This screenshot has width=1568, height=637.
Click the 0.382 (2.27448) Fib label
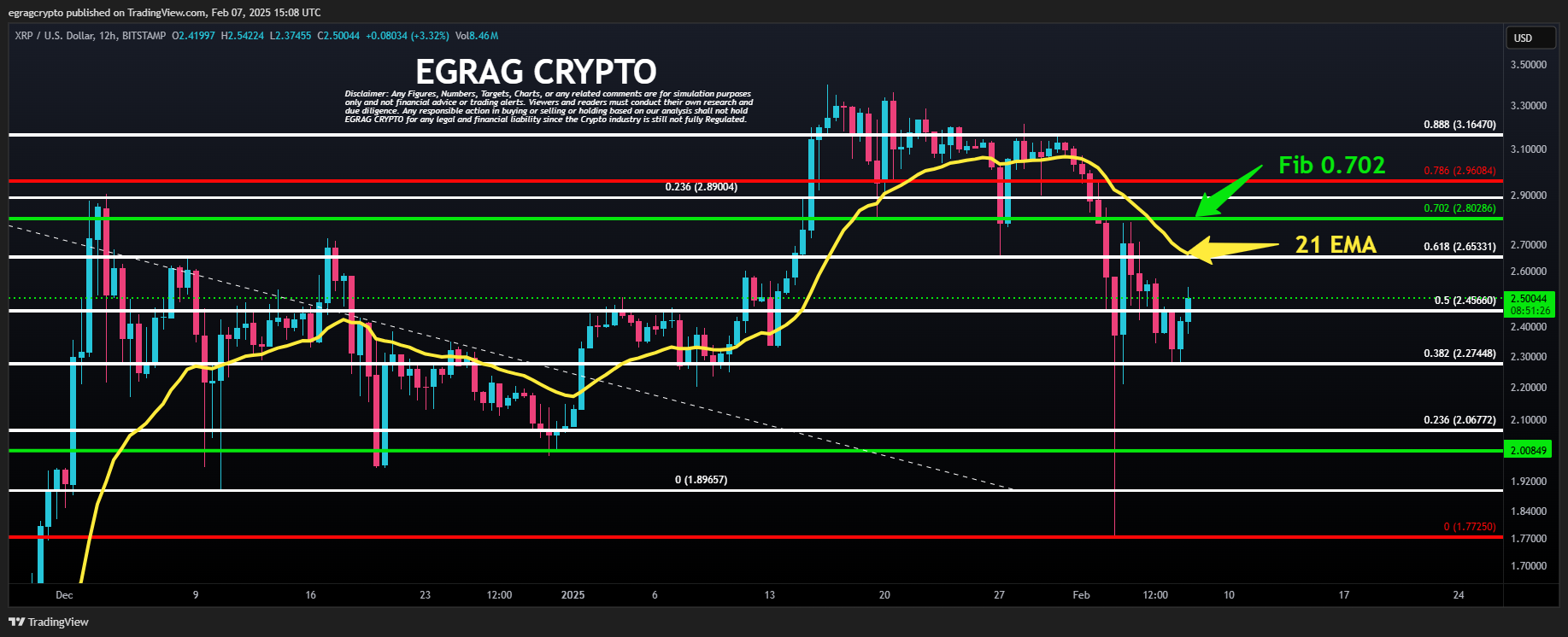click(1459, 354)
